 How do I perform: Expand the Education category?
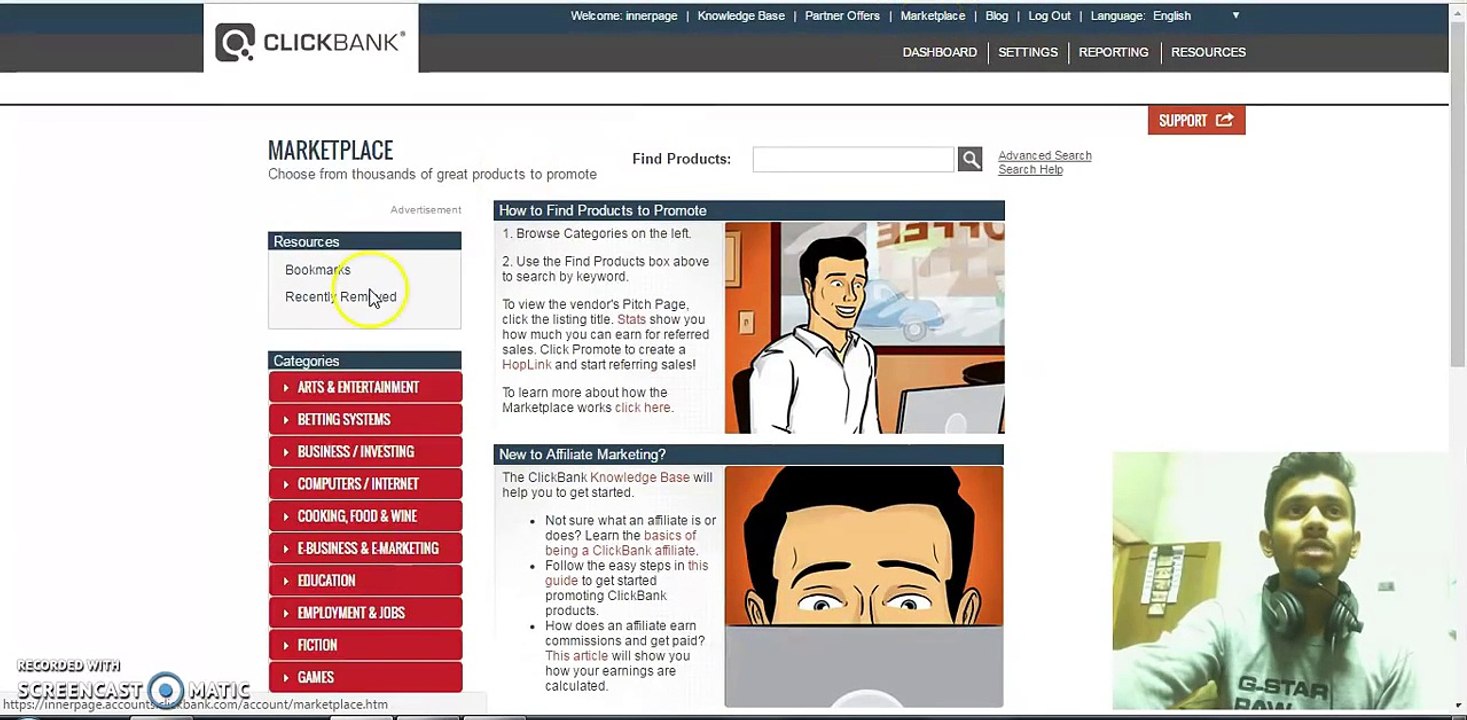(x=365, y=580)
